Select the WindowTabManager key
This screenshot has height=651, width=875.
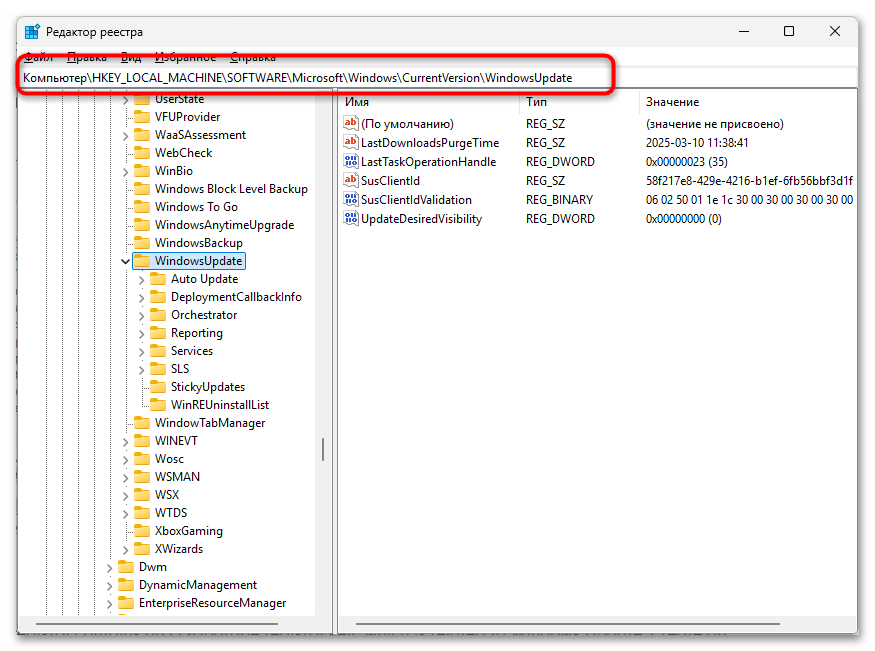coord(210,423)
